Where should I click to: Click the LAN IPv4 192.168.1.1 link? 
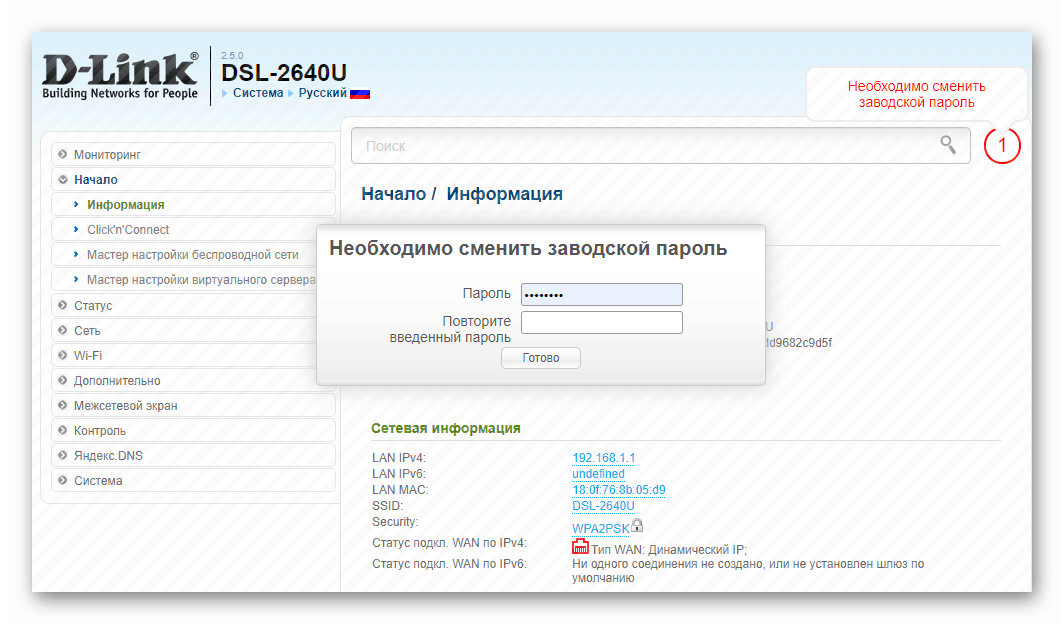pos(604,458)
